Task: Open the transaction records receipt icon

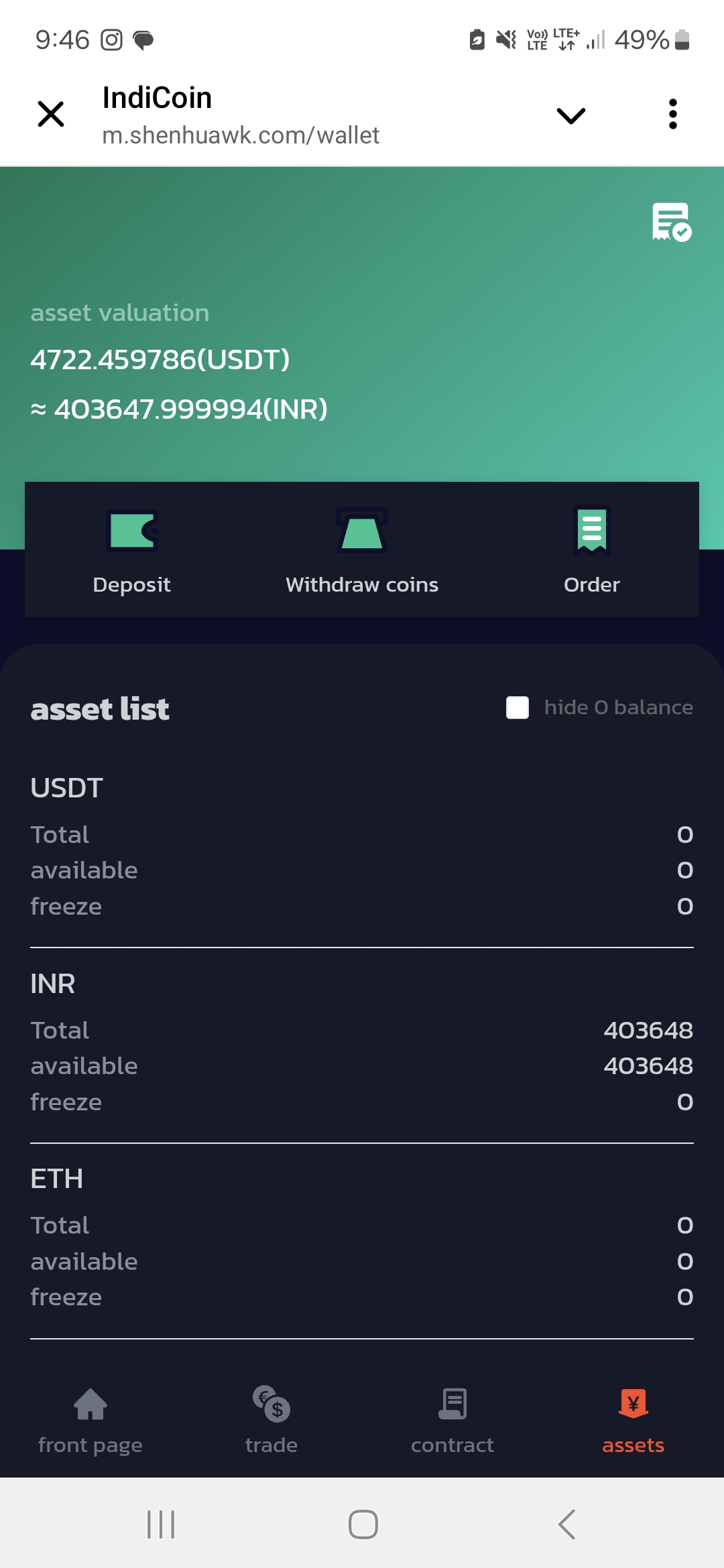Action: (x=671, y=222)
